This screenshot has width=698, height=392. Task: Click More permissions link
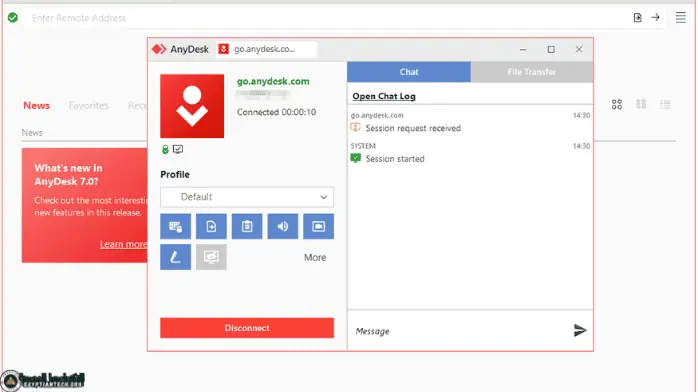(x=315, y=258)
